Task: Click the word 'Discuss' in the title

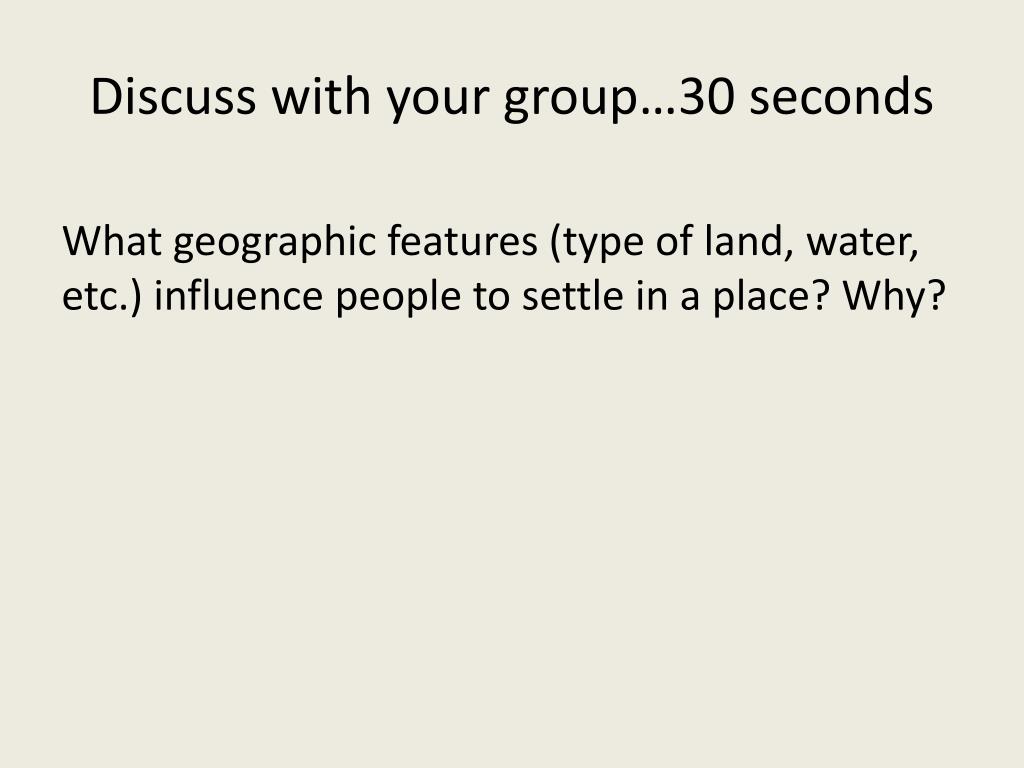Action: [x=173, y=96]
